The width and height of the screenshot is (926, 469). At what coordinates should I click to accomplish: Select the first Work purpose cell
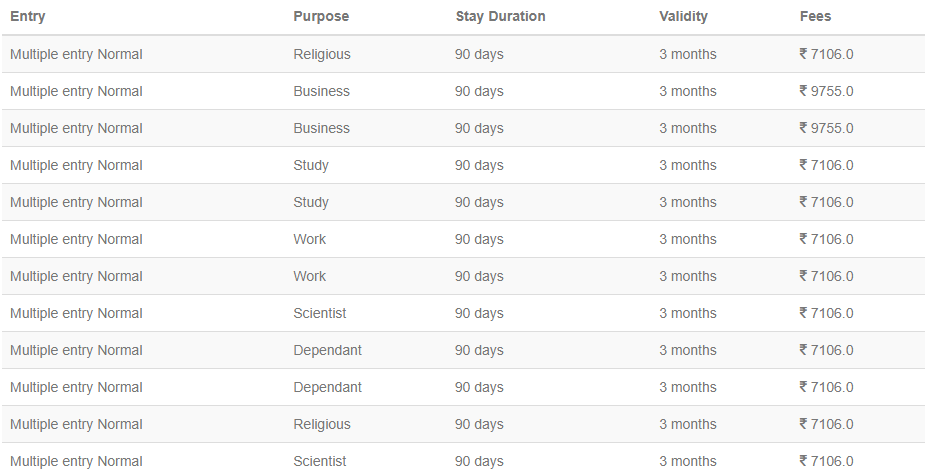click(x=309, y=240)
